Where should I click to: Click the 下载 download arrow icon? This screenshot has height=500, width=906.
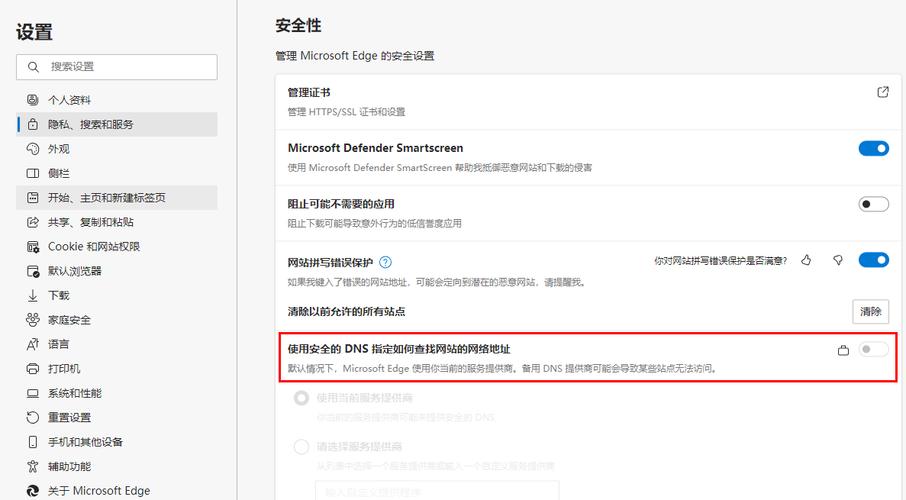[33, 295]
